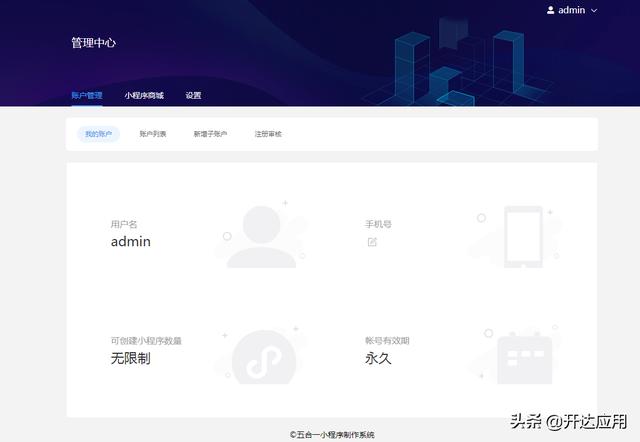Go to the 设置 tab
Image resolution: width=640 pixels, height=442 pixels.
[x=193, y=96]
